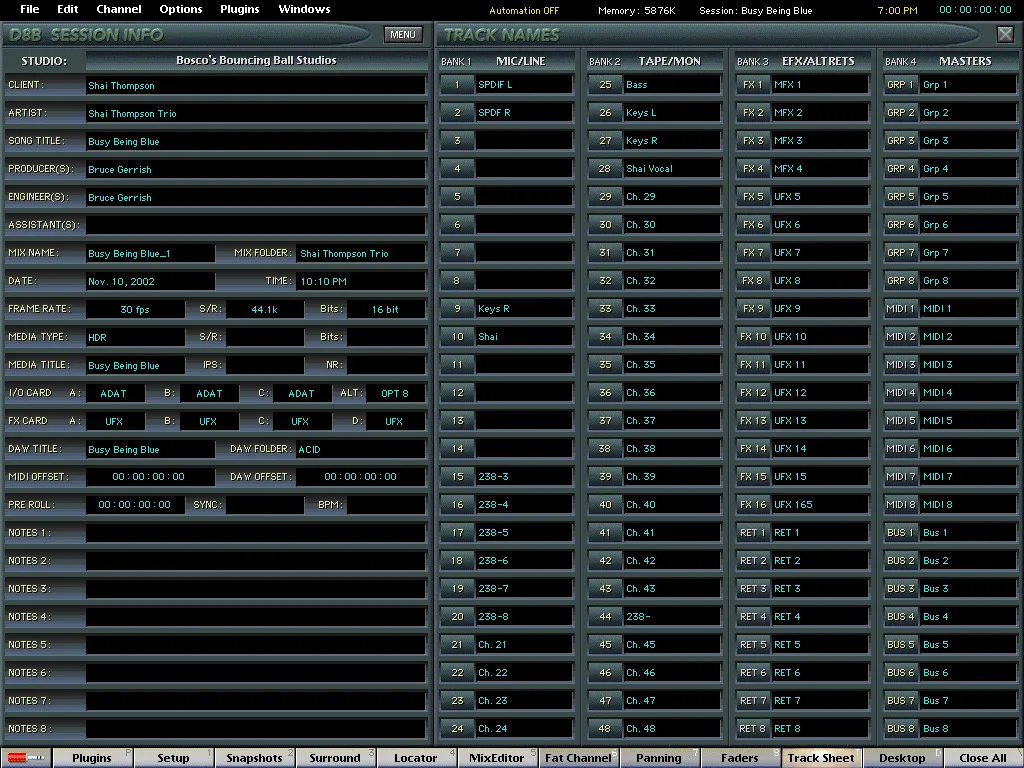Select the 16 bit depth field

pos(386,310)
